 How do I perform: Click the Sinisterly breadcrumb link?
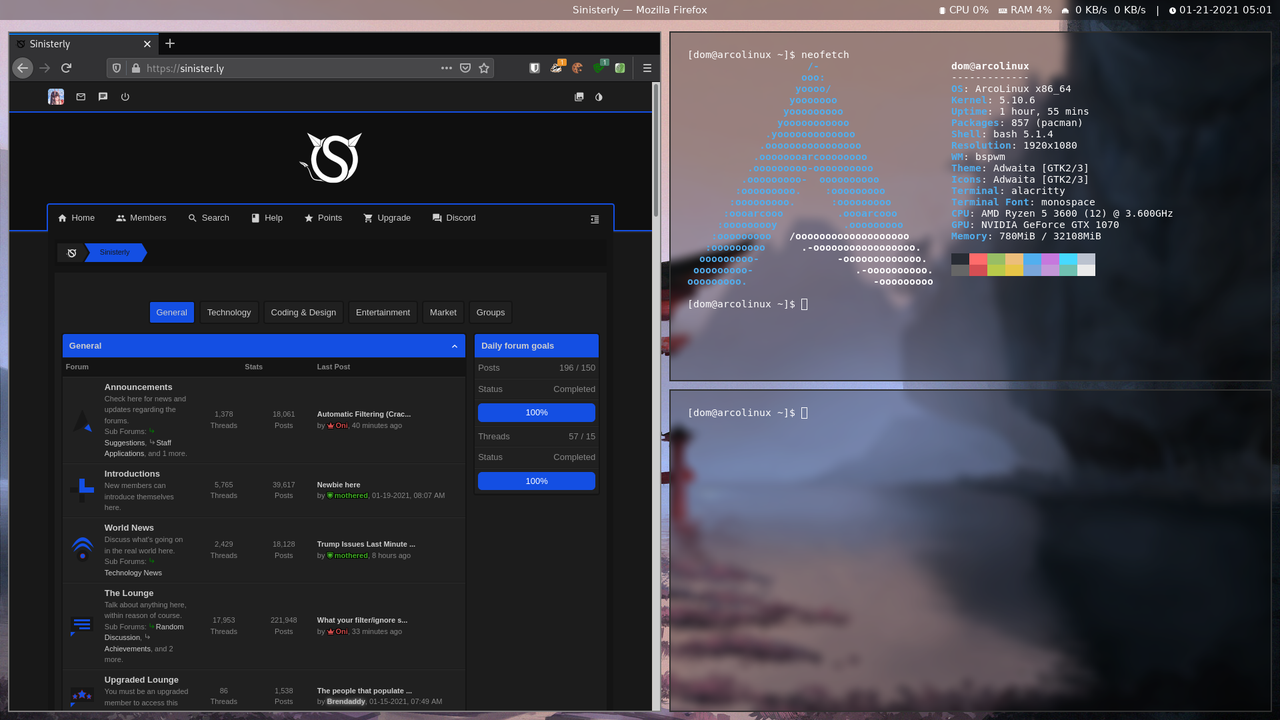pyautogui.click(x=115, y=253)
